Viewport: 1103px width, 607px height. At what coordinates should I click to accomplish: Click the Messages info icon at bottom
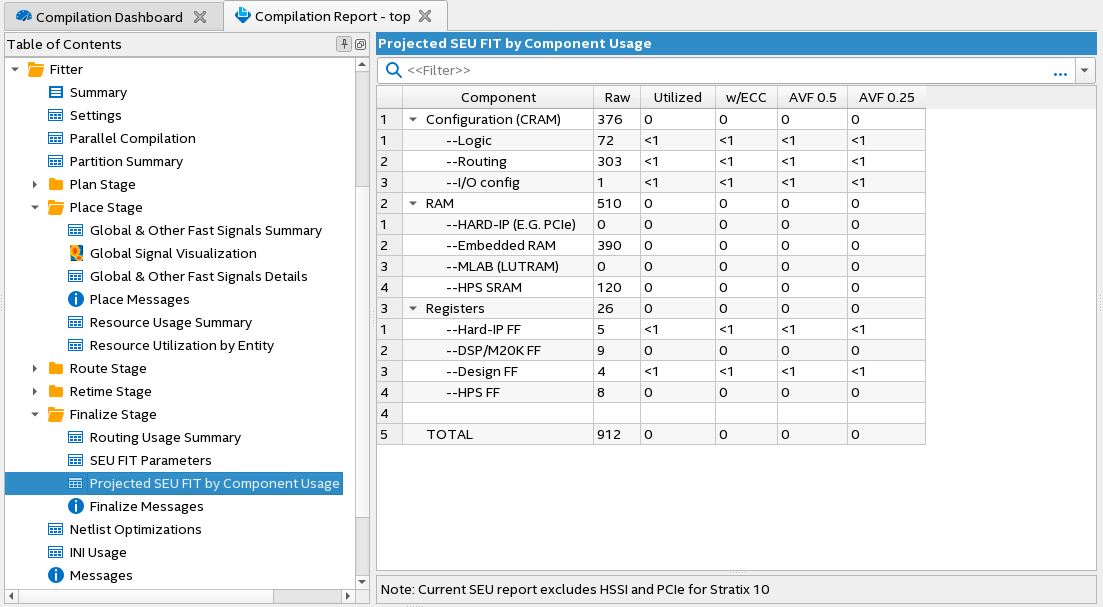pos(56,575)
